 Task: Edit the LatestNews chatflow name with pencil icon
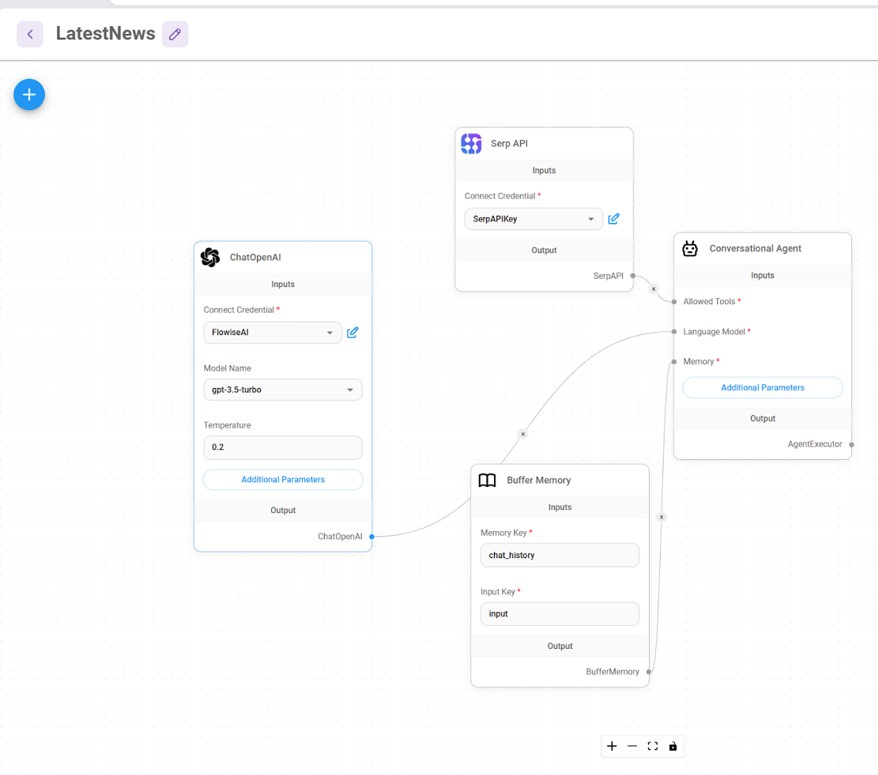(175, 34)
